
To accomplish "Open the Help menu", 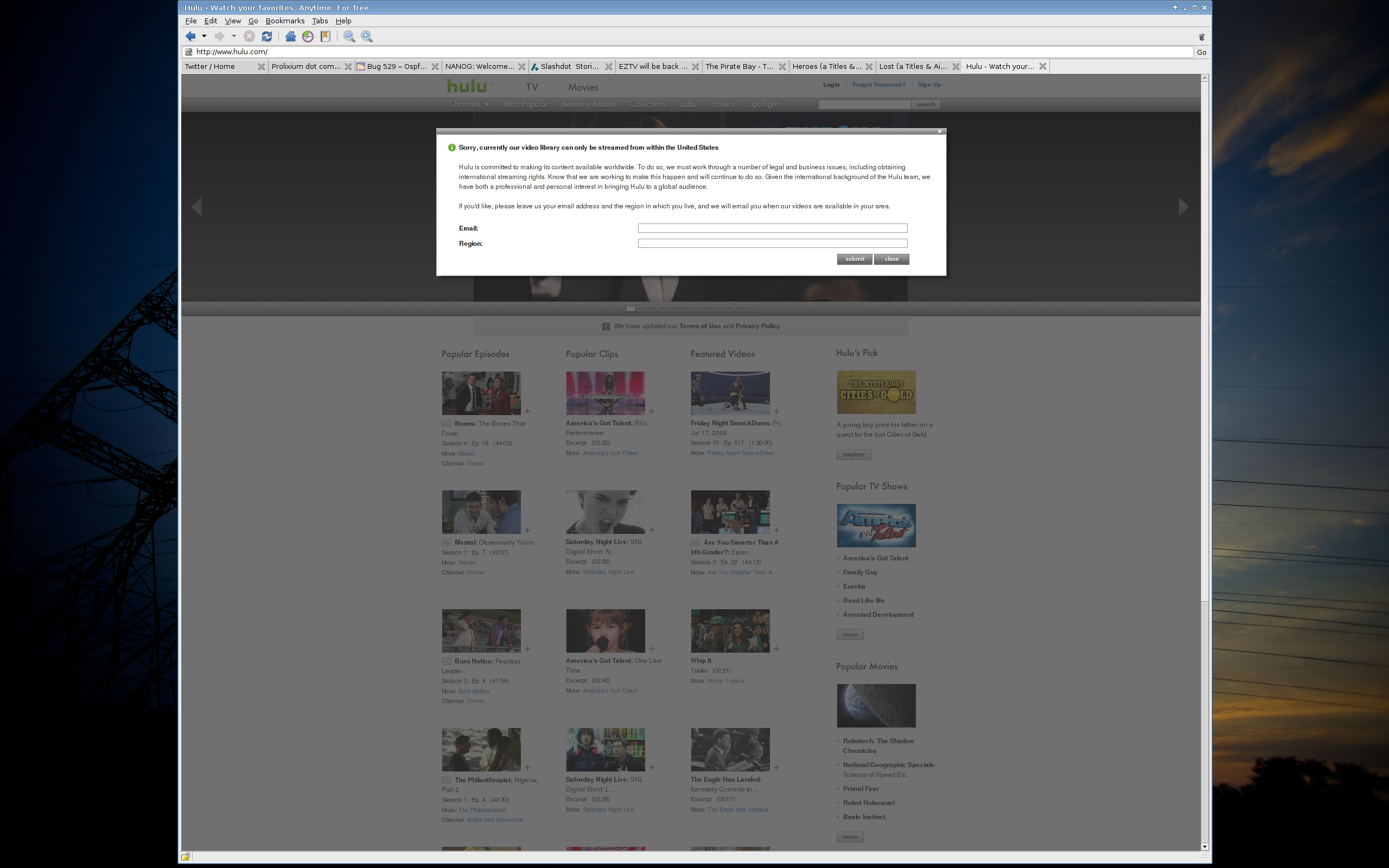I will 343,21.
